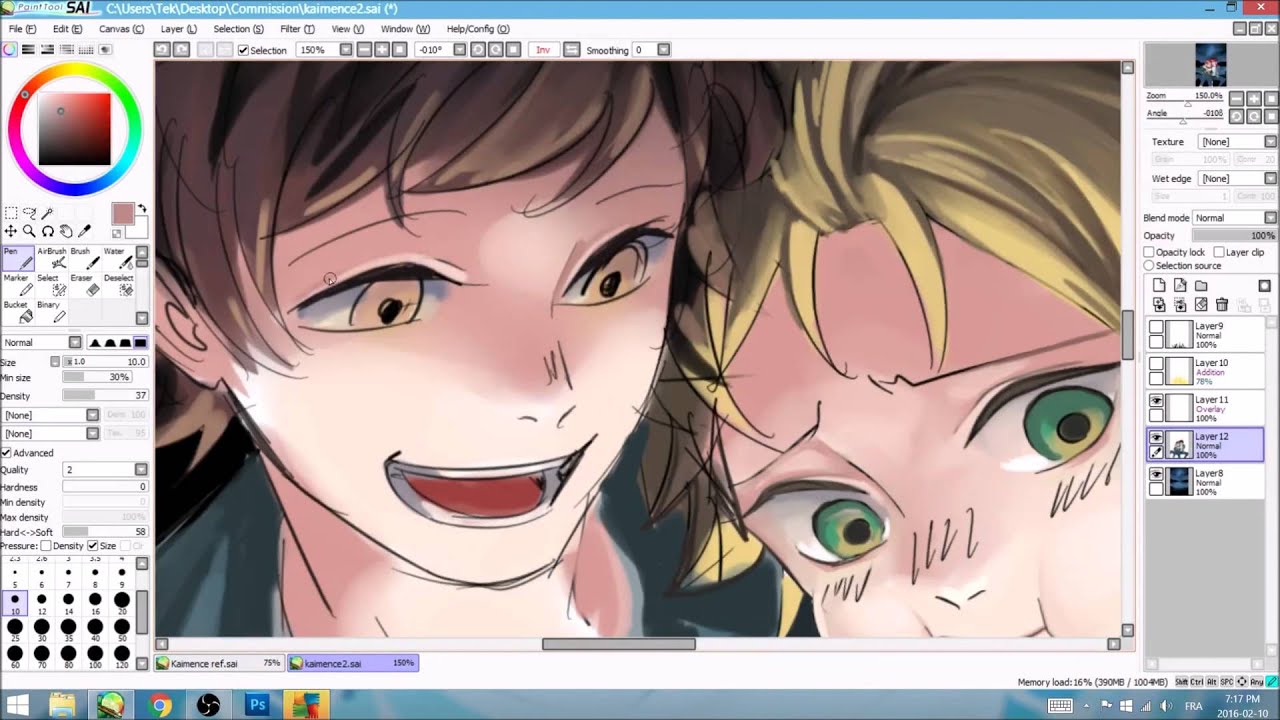Image resolution: width=1280 pixels, height=720 pixels.
Task: Create a new layer folder icon
Action: pyautogui.click(x=1201, y=286)
